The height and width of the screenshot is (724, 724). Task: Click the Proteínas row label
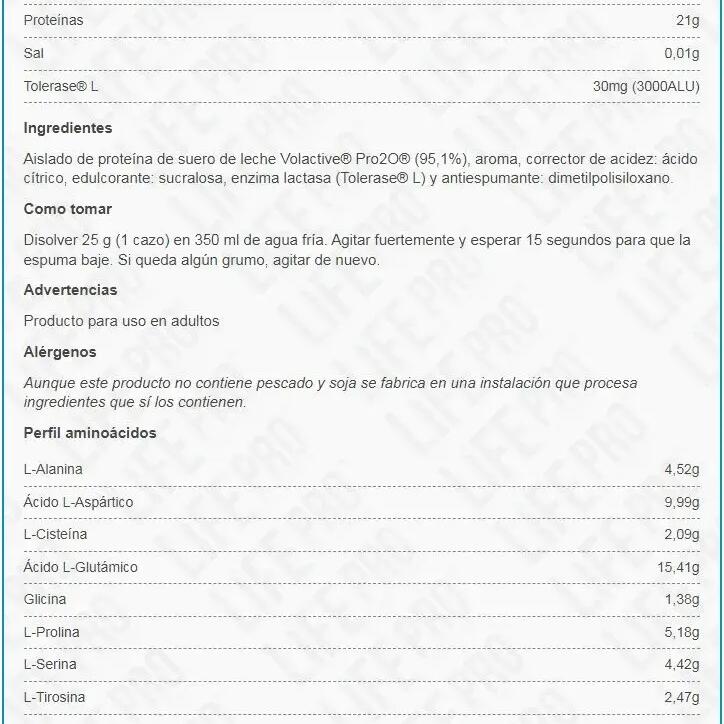click(x=53, y=20)
